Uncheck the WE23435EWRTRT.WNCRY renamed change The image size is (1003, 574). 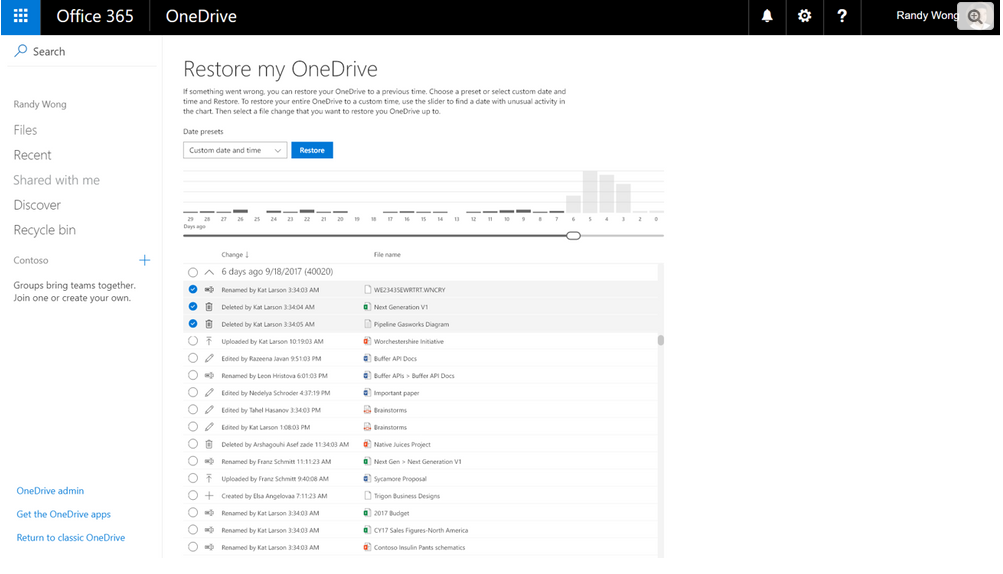[193, 290]
